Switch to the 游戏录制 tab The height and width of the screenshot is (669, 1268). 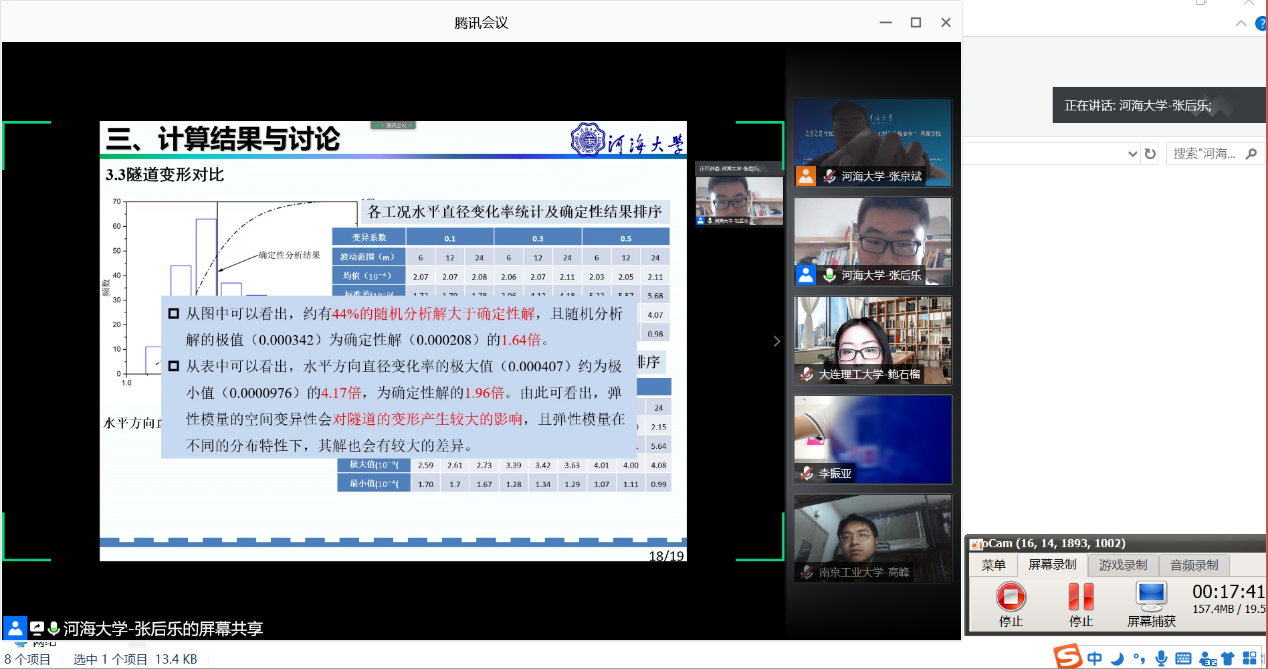click(1123, 565)
